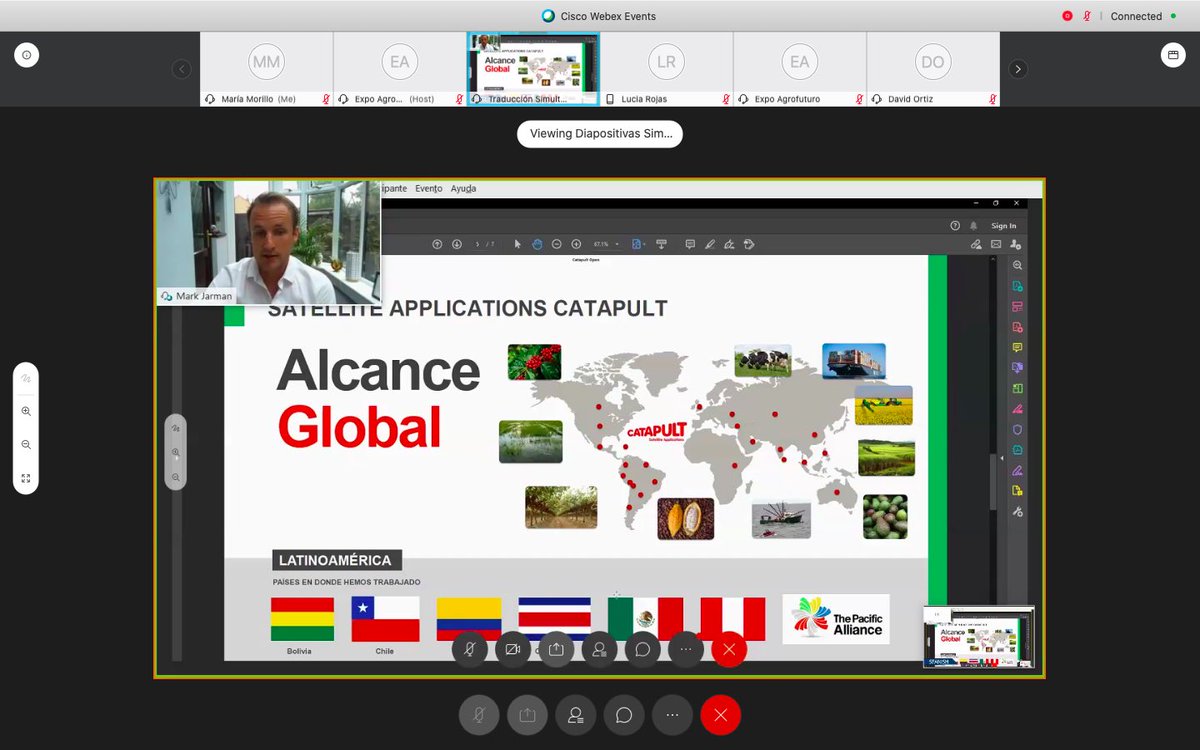Click participants icon in floating control overlay
This screenshot has height=750, width=1200.
coord(599,649)
